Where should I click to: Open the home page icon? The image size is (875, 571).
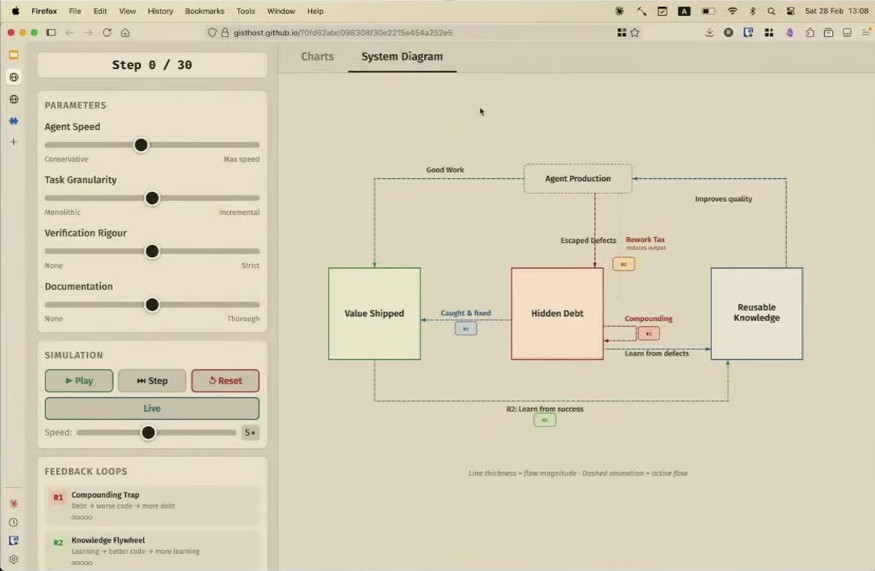[x=125, y=32]
